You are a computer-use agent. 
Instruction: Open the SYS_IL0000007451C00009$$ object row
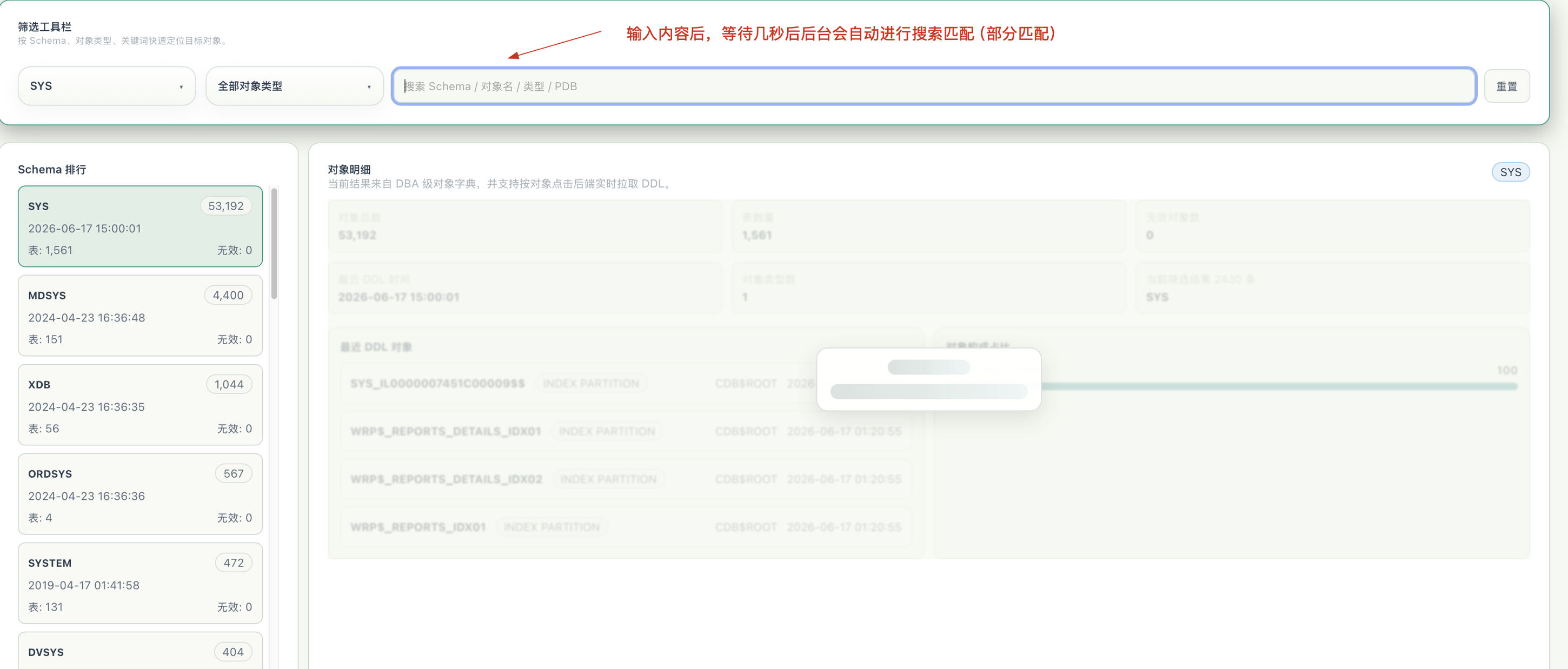tap(625, 384)
